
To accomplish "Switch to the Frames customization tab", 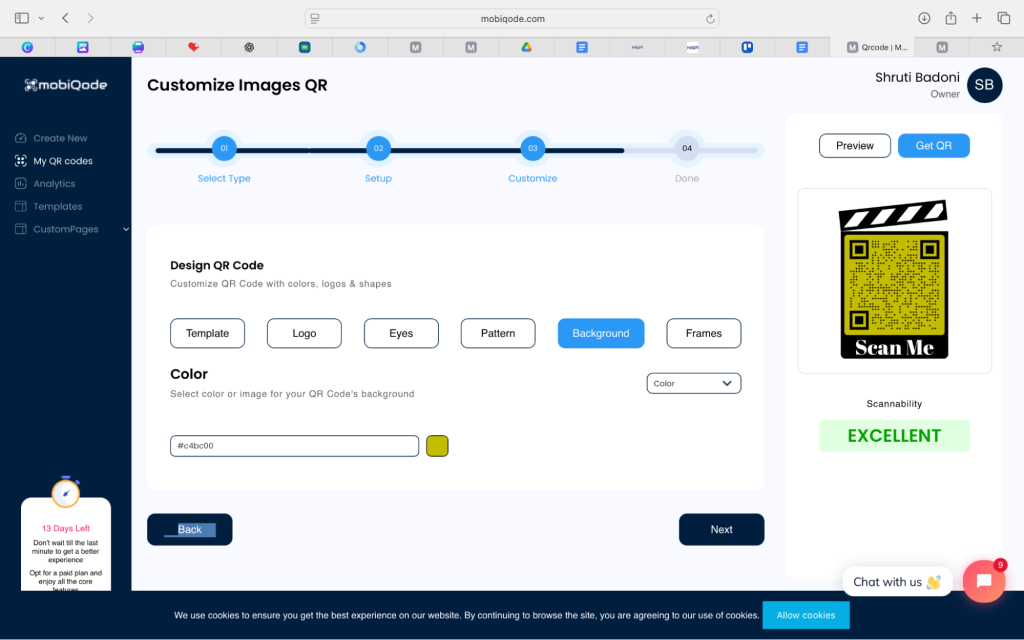I will pyautogui.click(x=703, y=333).
